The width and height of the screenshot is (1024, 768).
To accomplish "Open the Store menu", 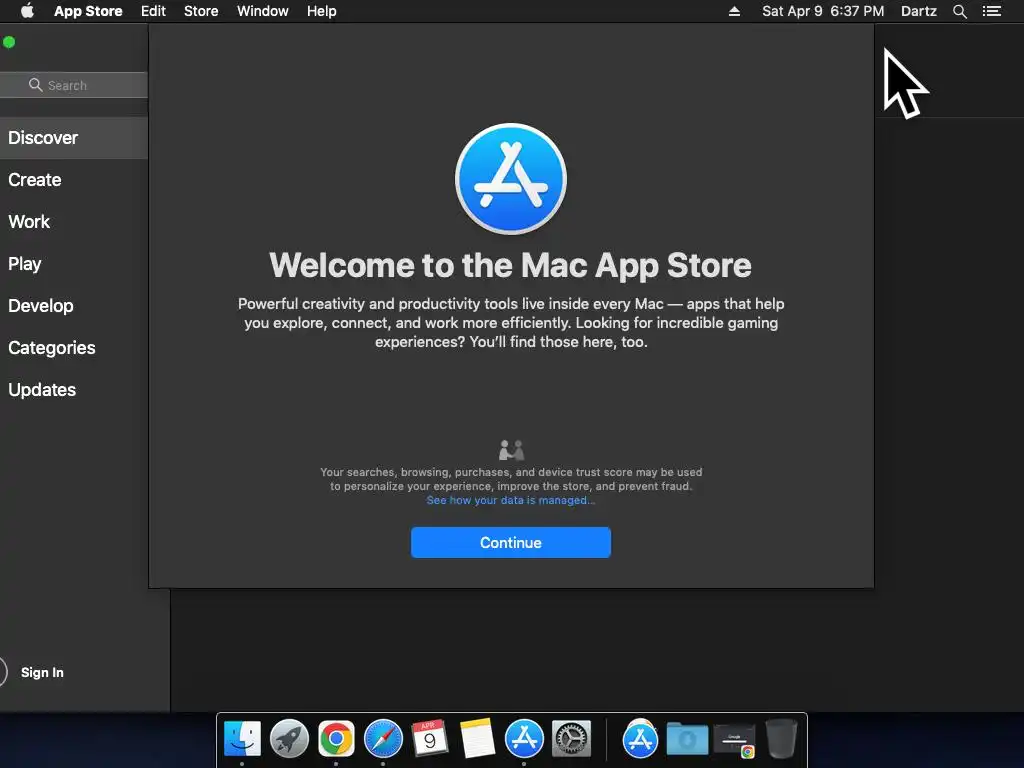I will tap(201, 11).
